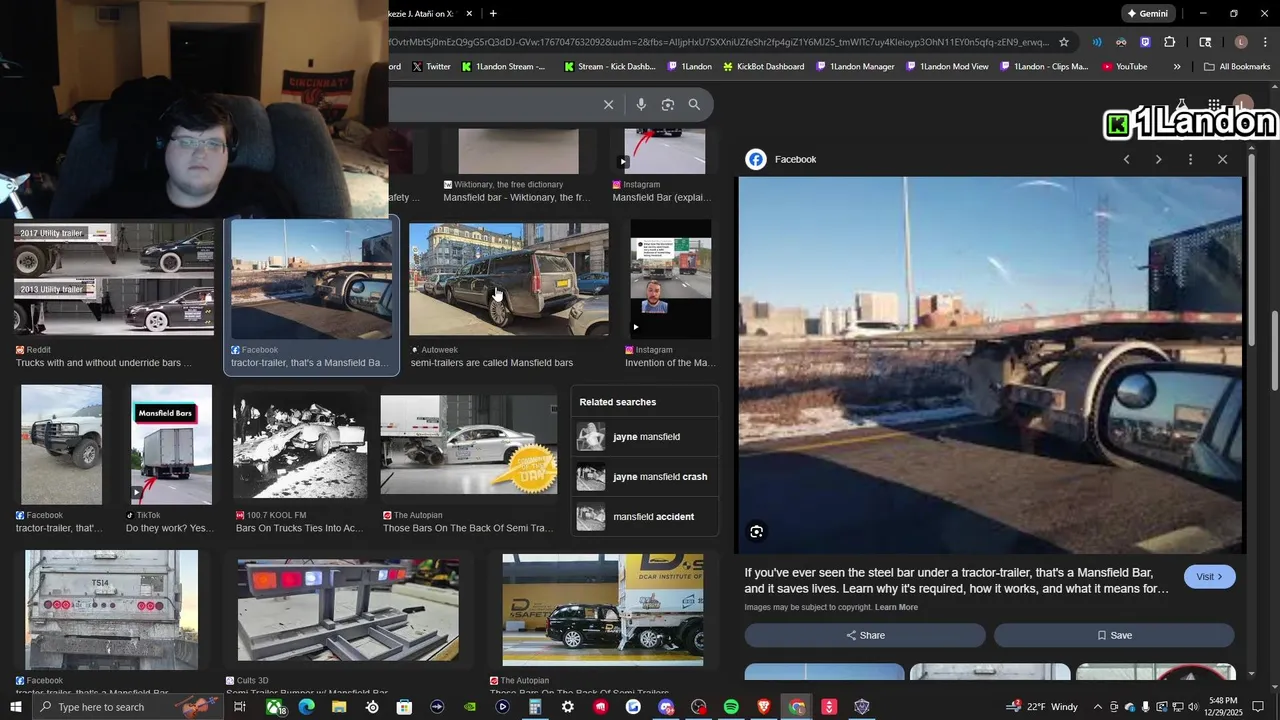The width and height of the screenshot is (1280, 720).
Task: Open Facebook source header in preview panel
Action: [782, 159]
